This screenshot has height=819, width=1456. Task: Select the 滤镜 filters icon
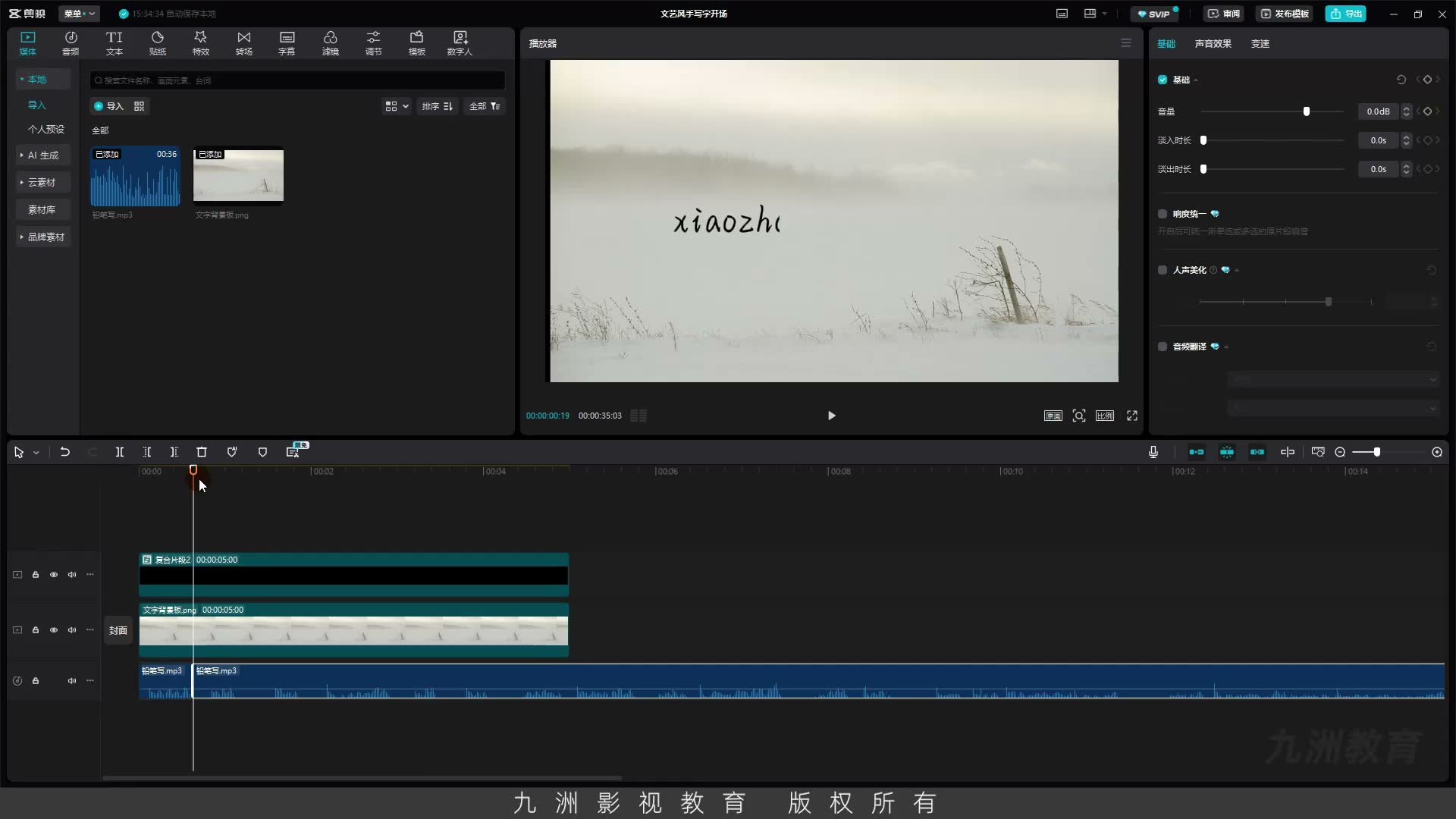(x=330, y=43)
